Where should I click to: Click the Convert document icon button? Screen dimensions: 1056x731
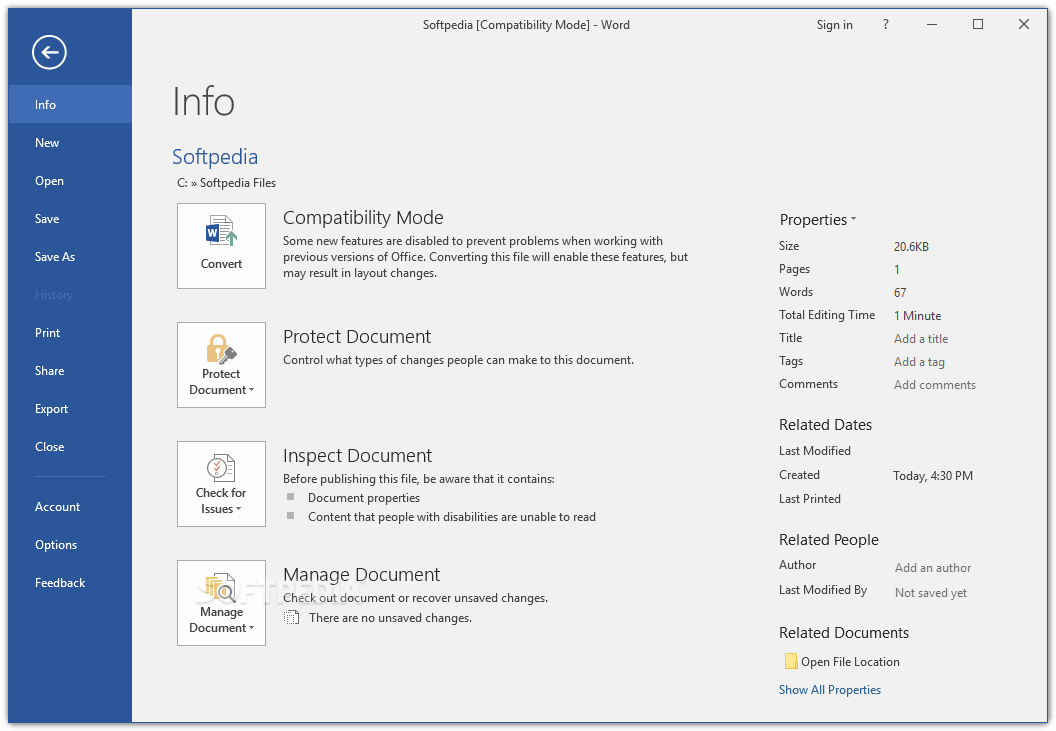click(221, 246)
